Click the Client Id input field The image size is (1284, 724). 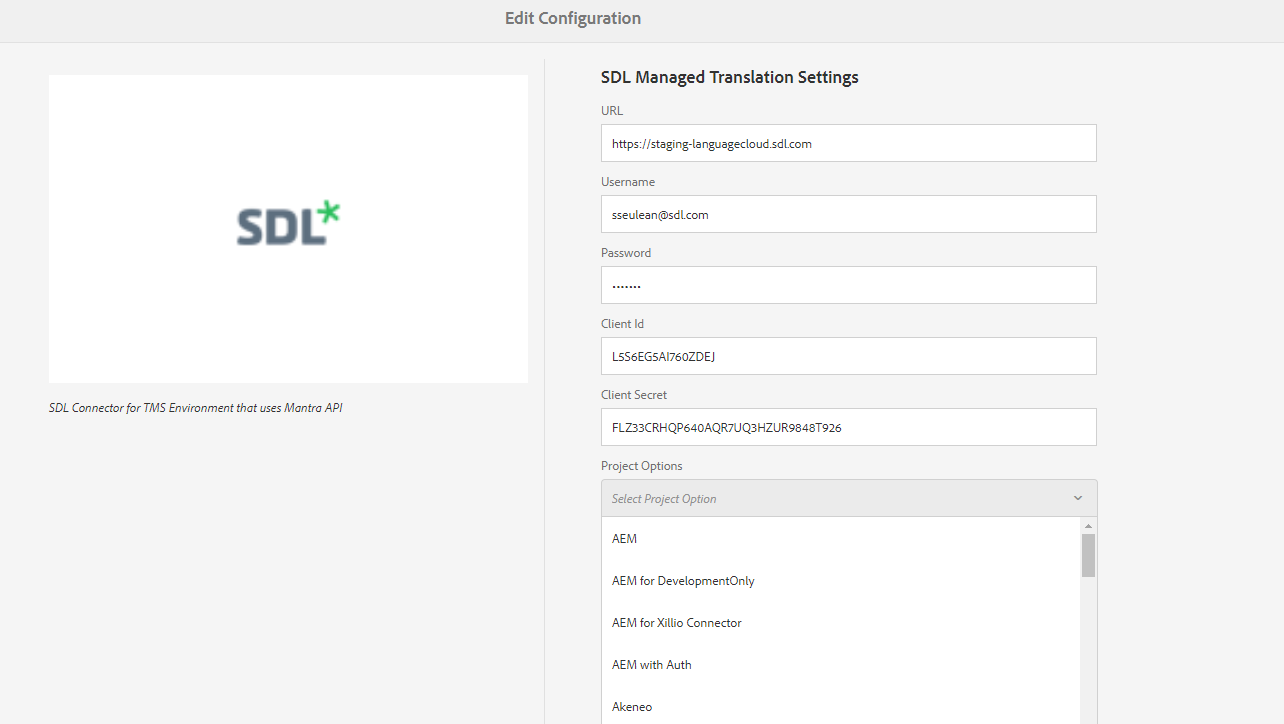click(848, 356)
